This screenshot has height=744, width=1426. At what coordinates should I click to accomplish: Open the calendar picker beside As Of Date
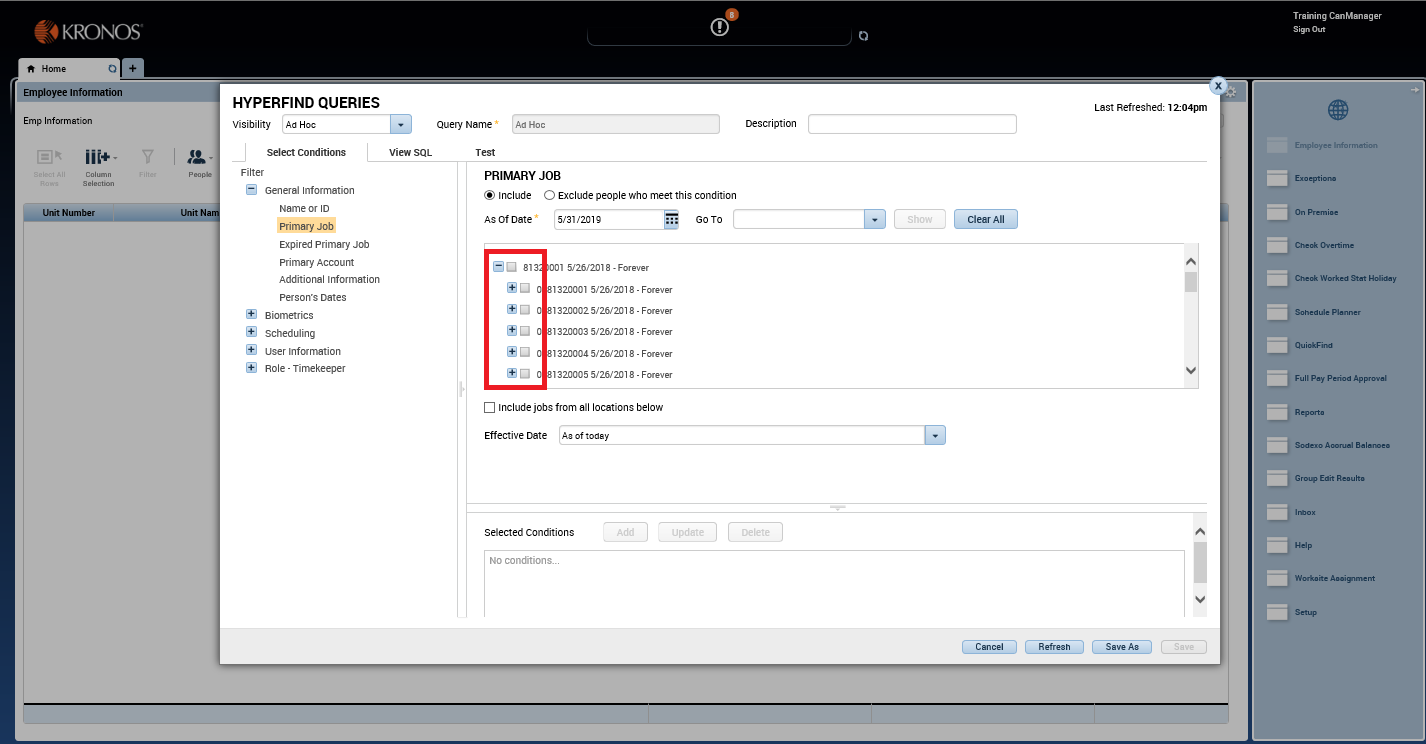click(670, 219)
